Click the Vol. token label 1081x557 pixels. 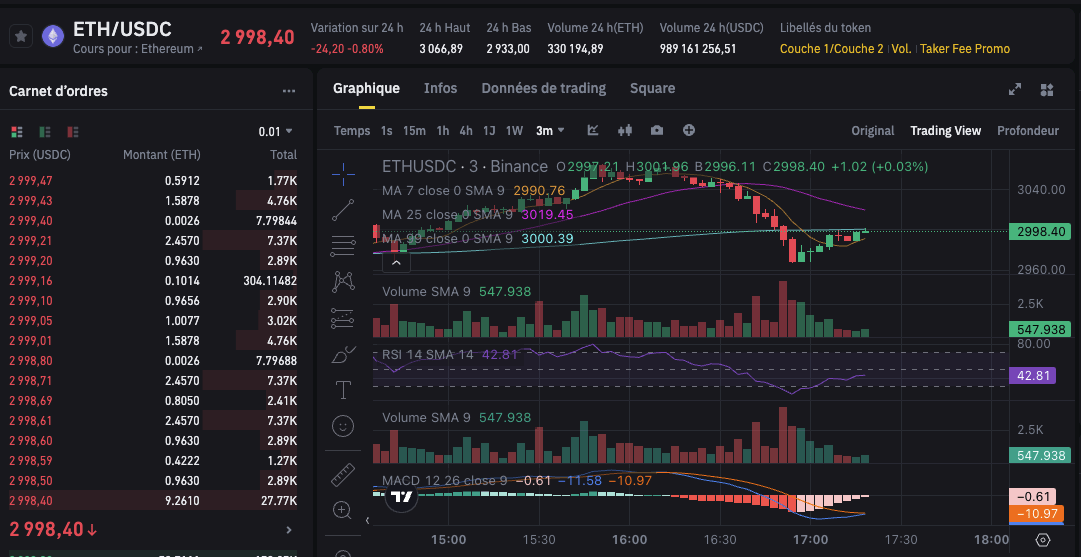tap(901, 49)
